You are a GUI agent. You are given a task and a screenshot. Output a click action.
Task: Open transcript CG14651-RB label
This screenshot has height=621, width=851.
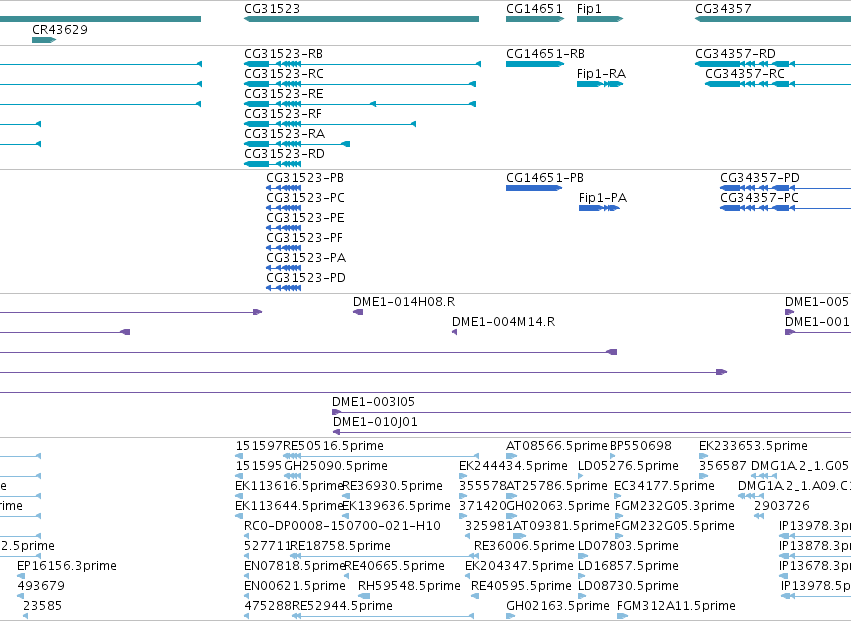click(545, 54)
